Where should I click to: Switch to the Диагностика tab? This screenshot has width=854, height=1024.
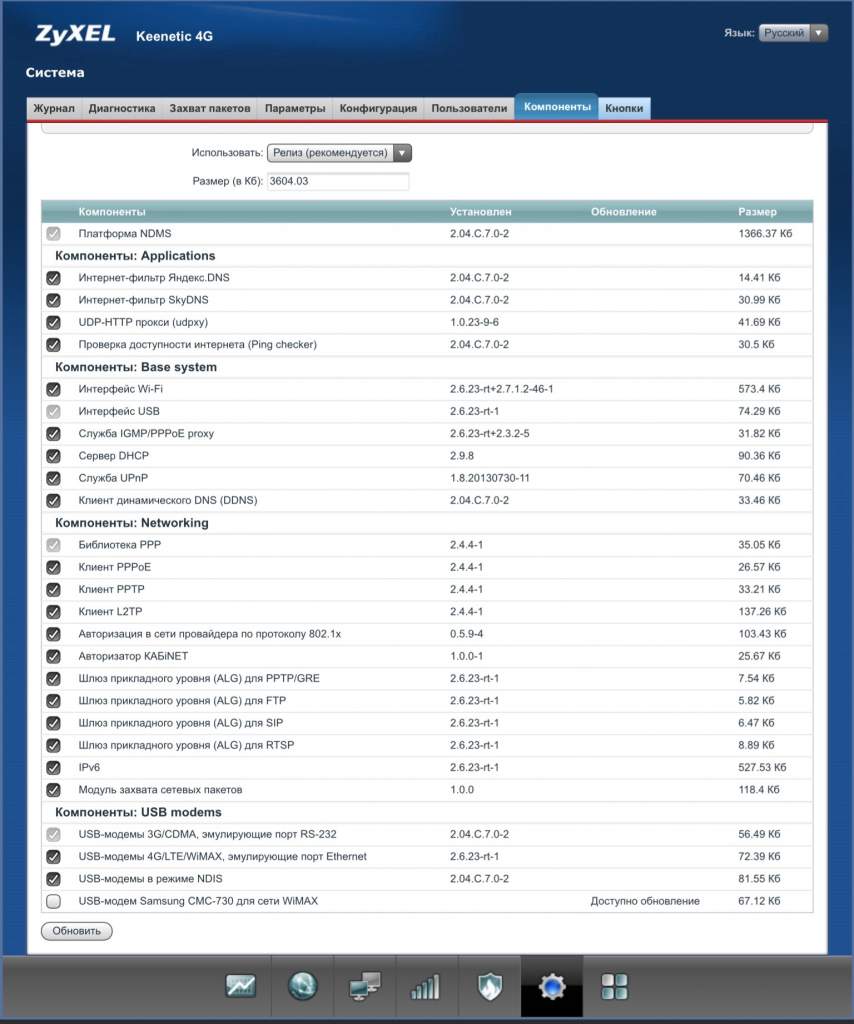tap(122, 108)
